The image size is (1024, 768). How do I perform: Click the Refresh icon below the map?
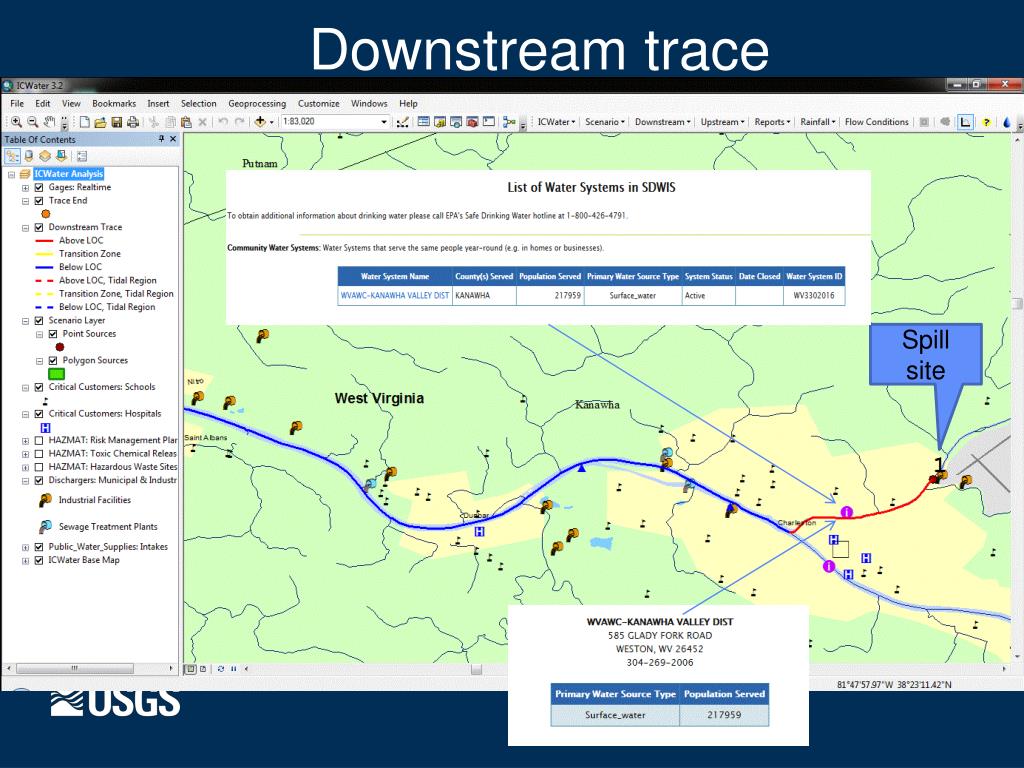(221, 669)
